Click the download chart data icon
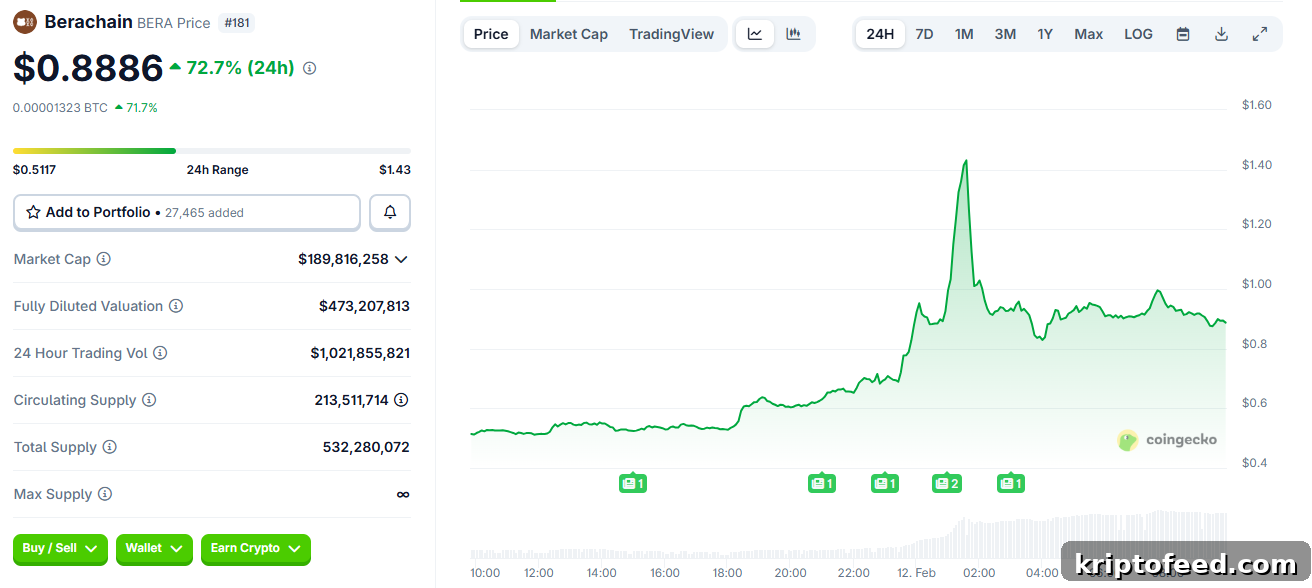The image size is (1312, 588). (1221, 34)
